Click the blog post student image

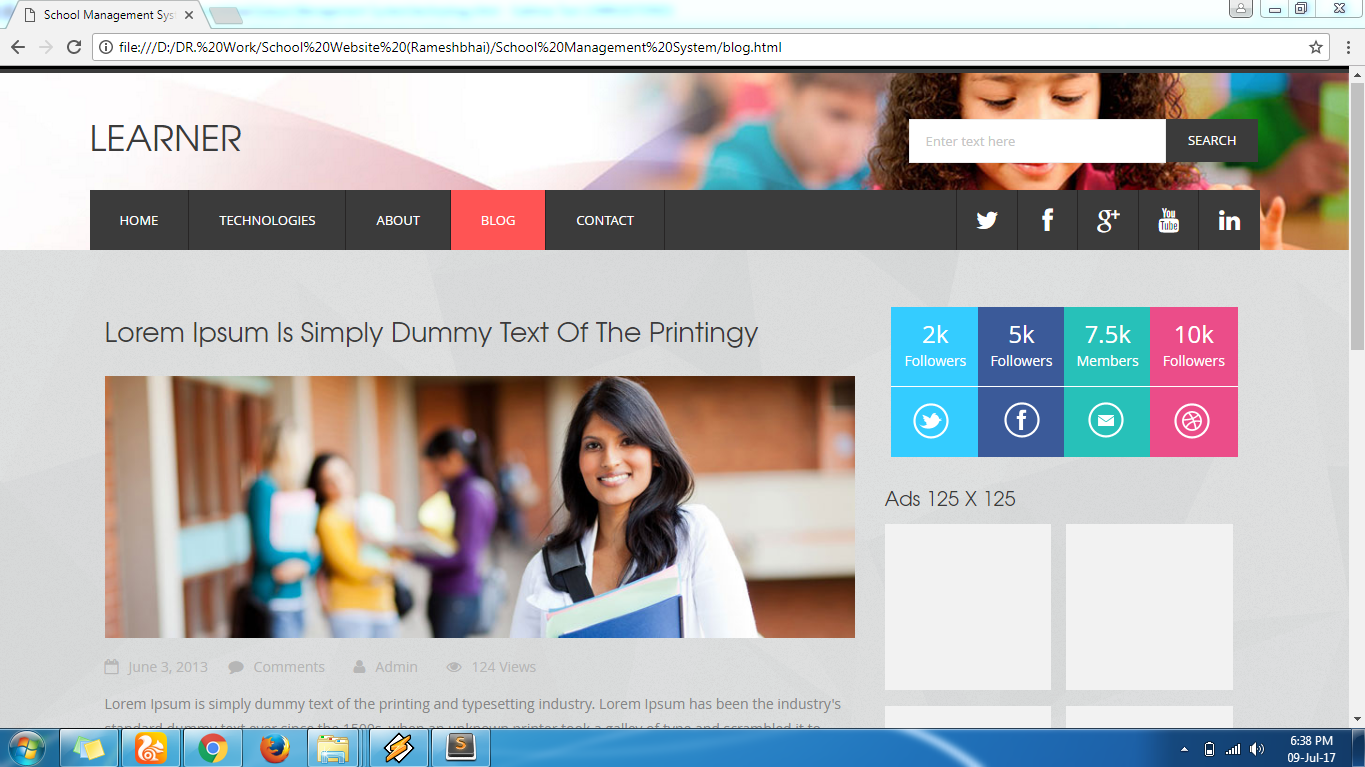click(x=480, y=507)
